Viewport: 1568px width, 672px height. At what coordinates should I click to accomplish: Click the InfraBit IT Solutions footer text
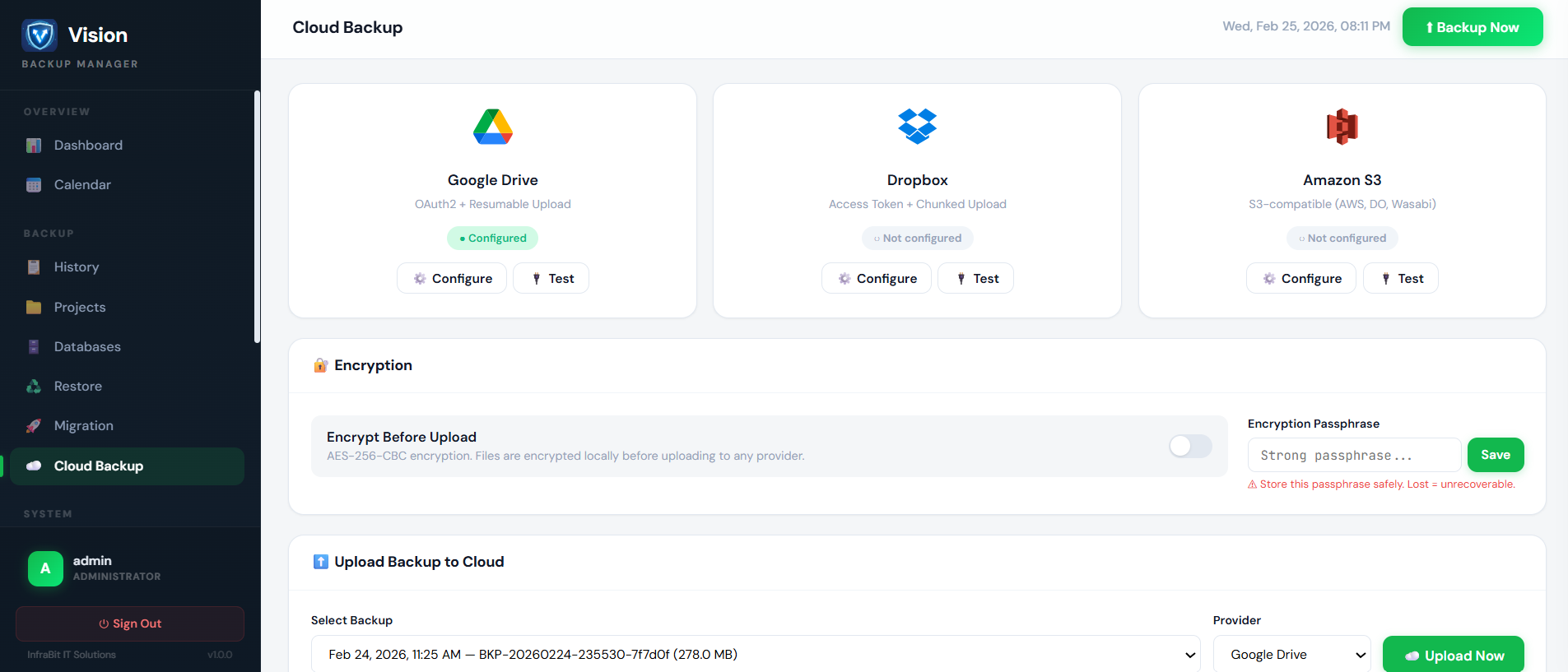(72, 655)
